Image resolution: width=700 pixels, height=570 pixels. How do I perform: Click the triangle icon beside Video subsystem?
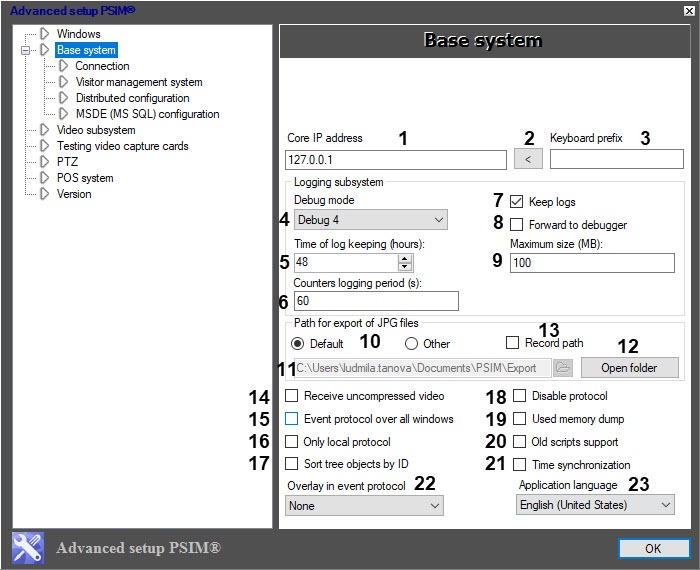[44, 130]
